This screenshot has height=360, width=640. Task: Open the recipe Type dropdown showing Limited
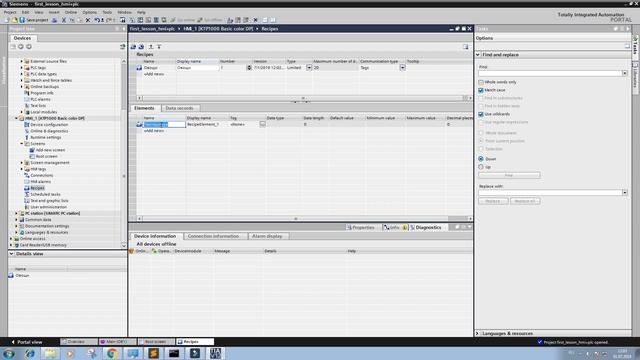point(309,68)
